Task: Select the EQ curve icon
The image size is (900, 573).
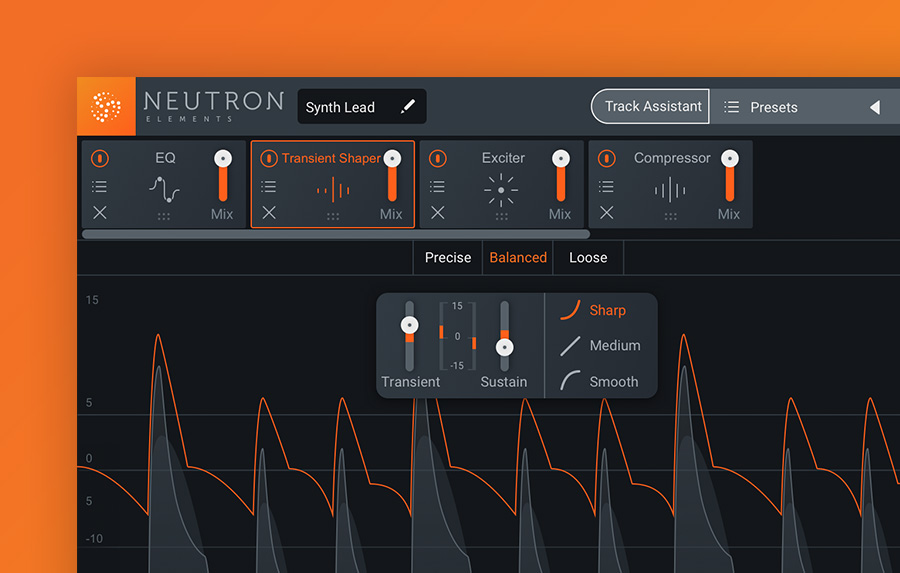Action: [x=165, y=188]
